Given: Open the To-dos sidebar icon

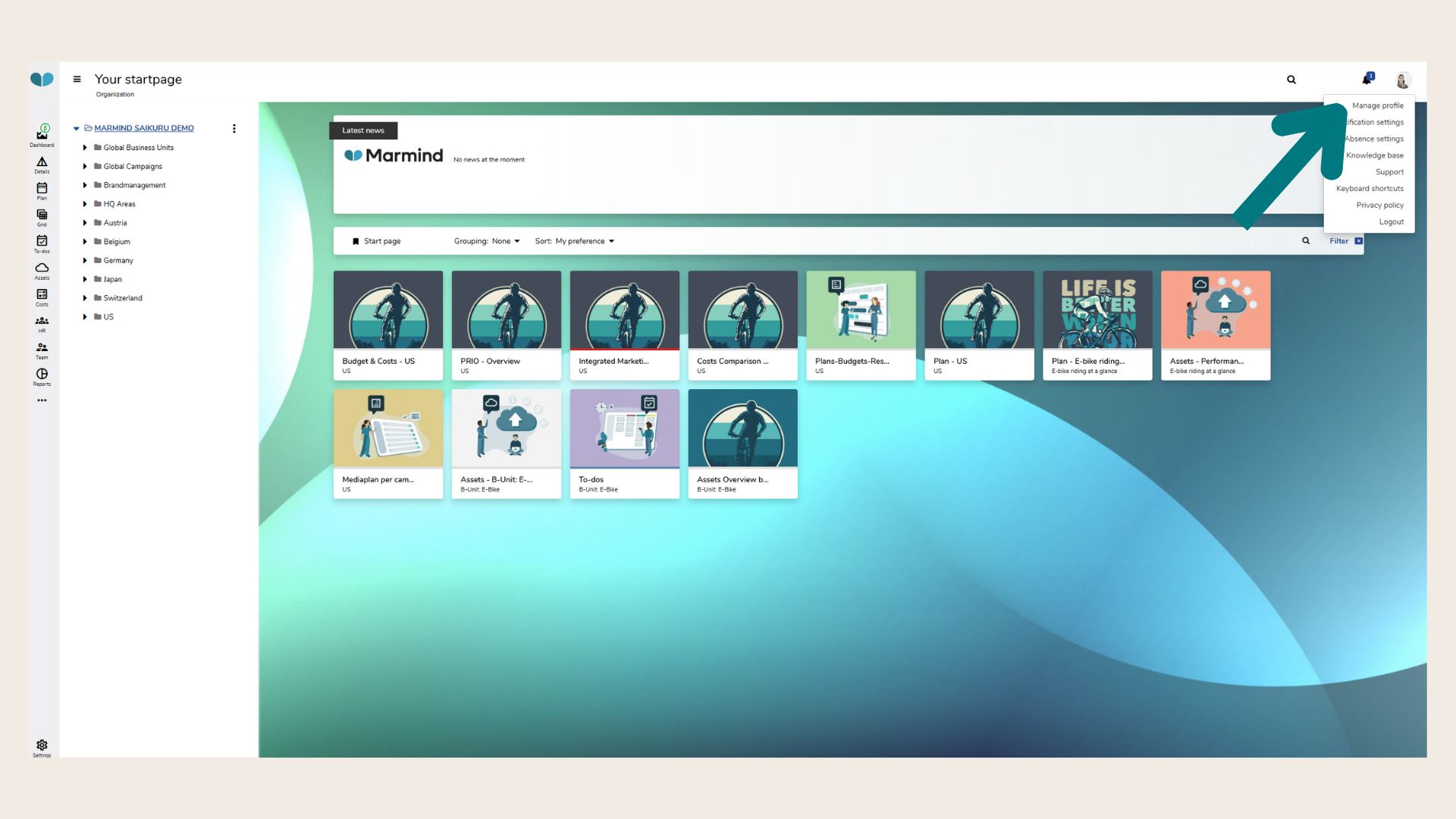Looking at the screenshot, I should coord(42,241).
